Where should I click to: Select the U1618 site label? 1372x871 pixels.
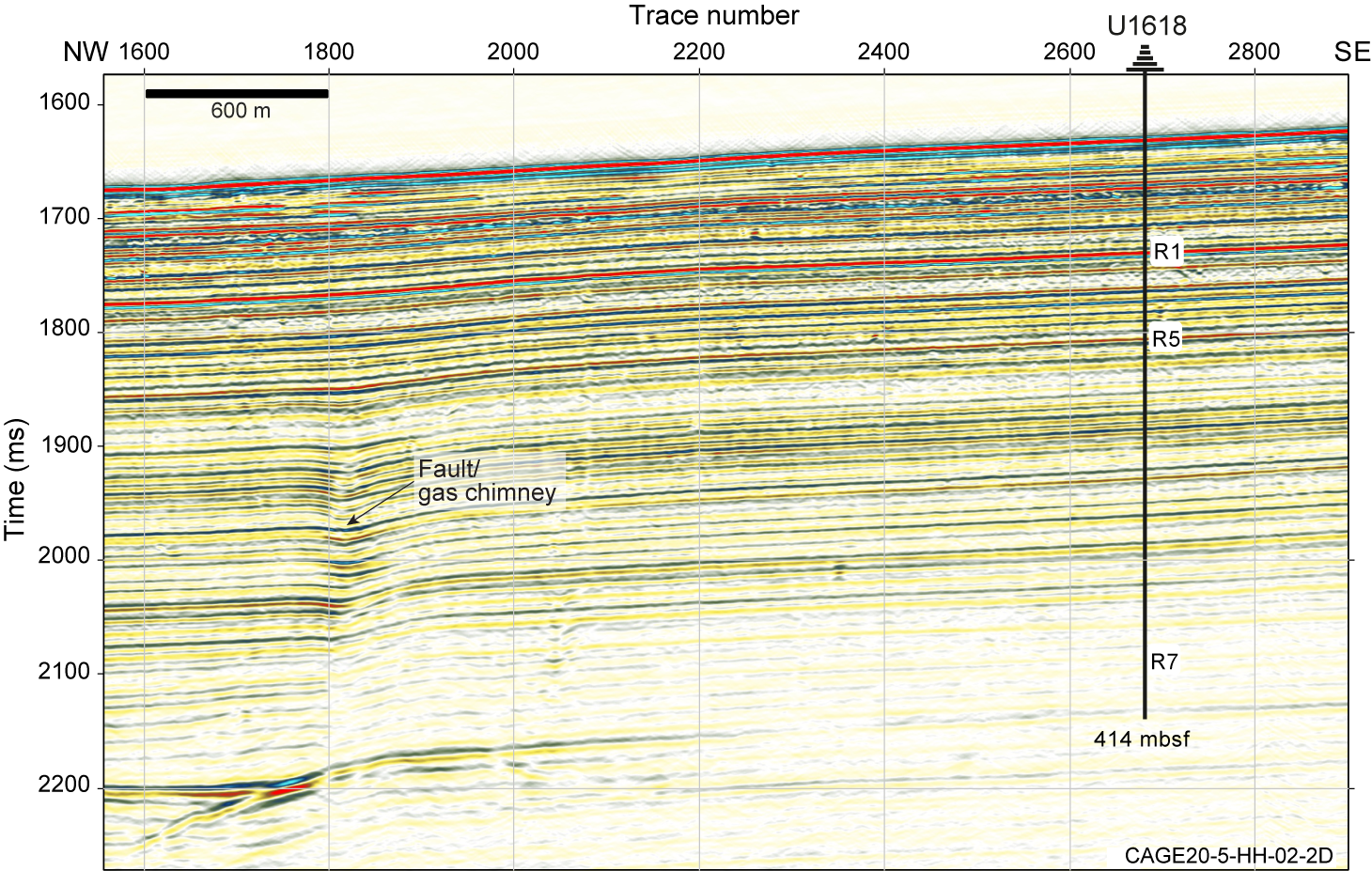[1146, 25]
